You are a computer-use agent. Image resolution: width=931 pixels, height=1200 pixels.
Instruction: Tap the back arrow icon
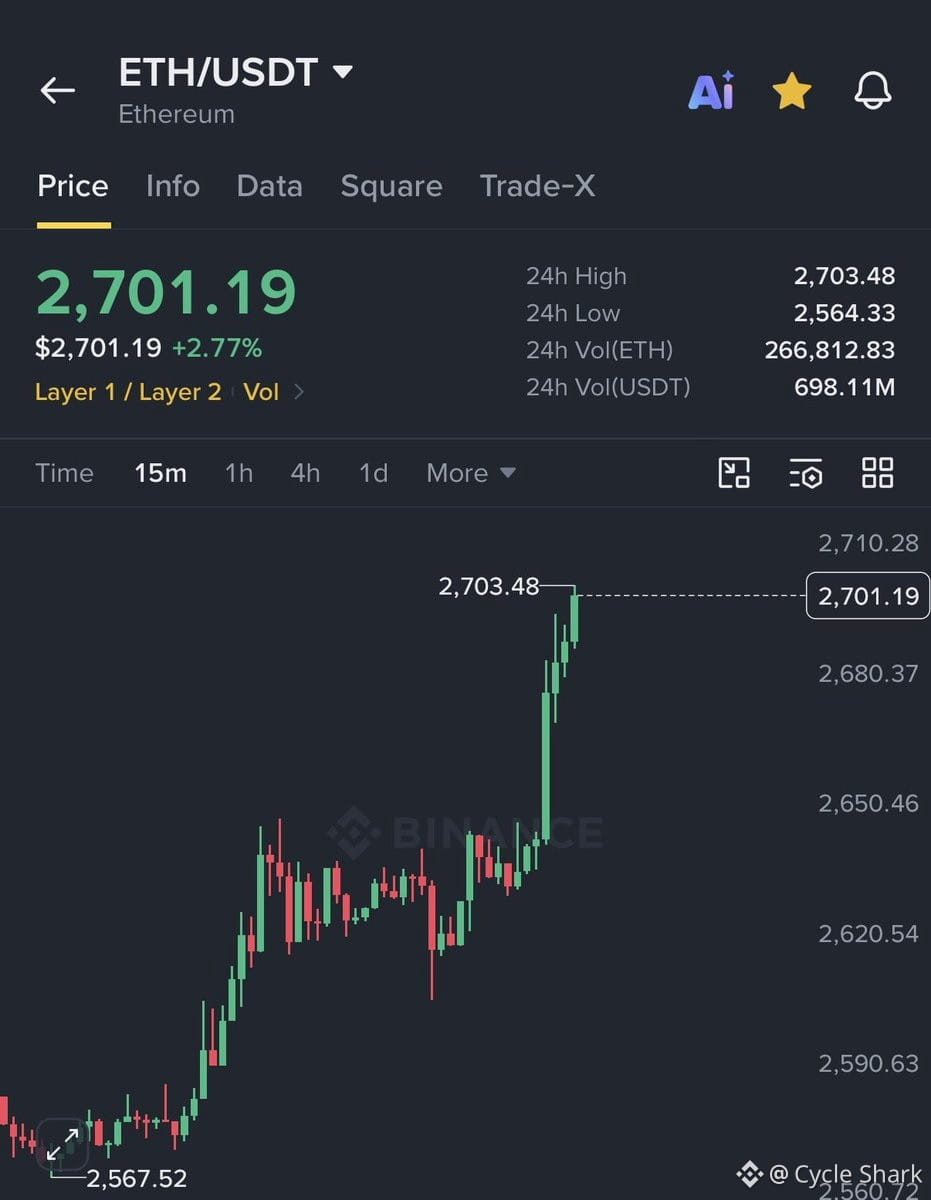coord(58,91)
